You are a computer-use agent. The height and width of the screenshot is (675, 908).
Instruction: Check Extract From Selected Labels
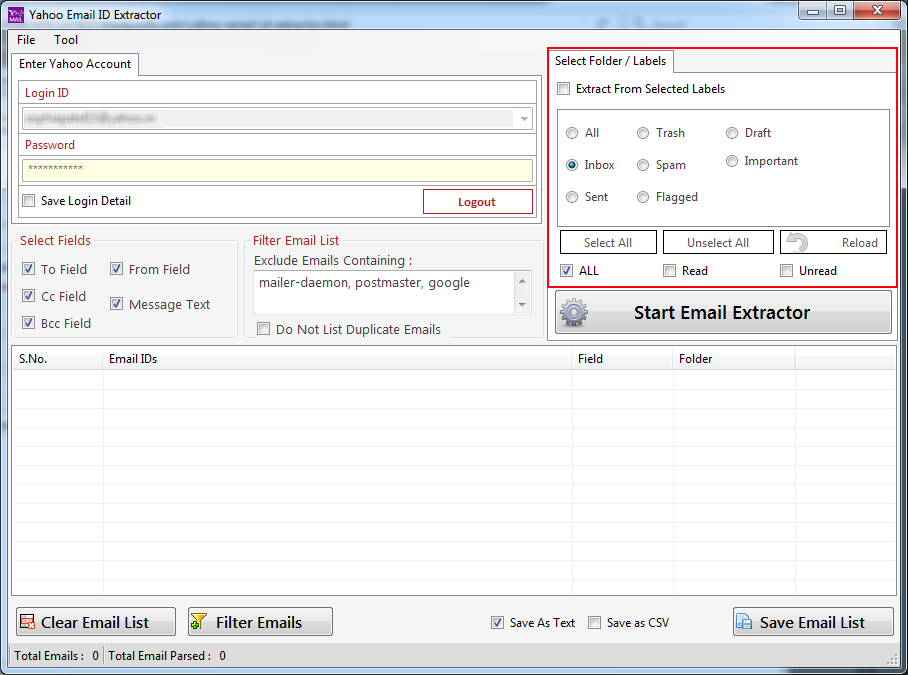click(563, 89)
